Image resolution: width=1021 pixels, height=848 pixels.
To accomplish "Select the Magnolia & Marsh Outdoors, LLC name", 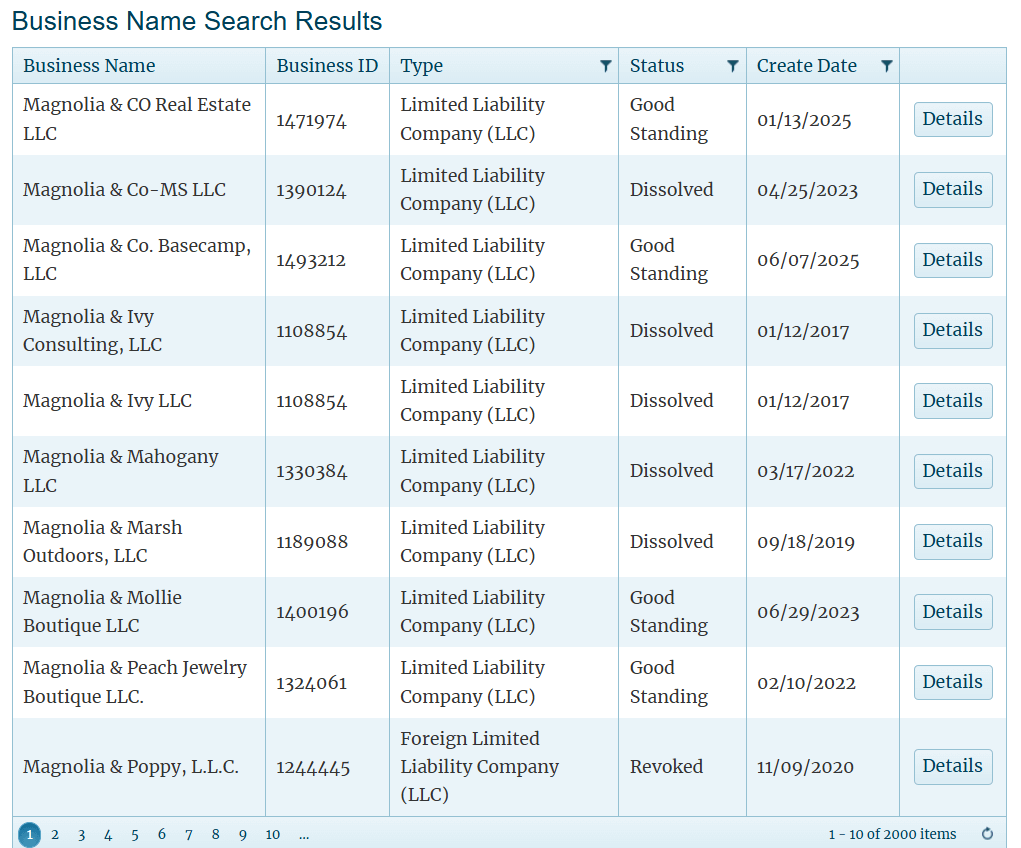I will point(102,541).
